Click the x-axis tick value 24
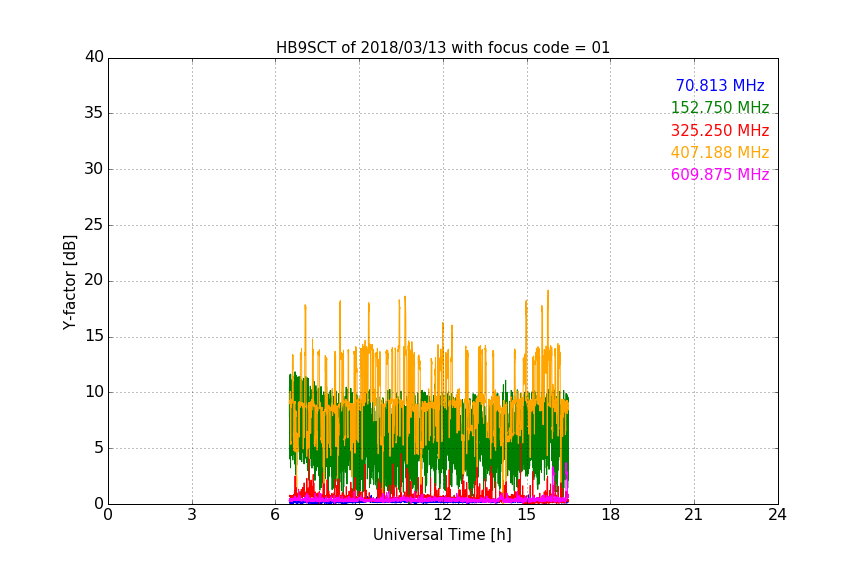The height and width of the screenshot is (576, 864). 777,515
